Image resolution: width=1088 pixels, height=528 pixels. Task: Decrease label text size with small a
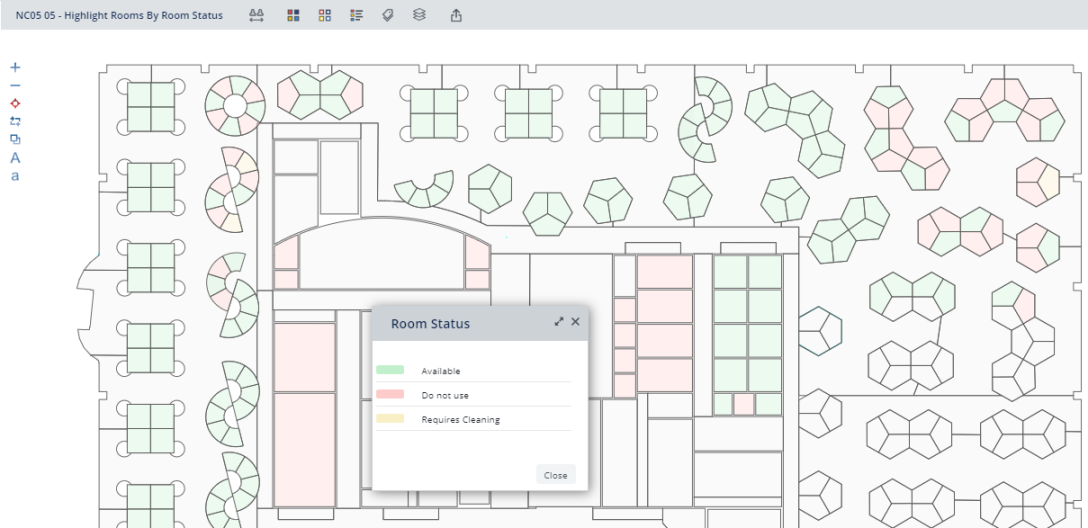15,176
